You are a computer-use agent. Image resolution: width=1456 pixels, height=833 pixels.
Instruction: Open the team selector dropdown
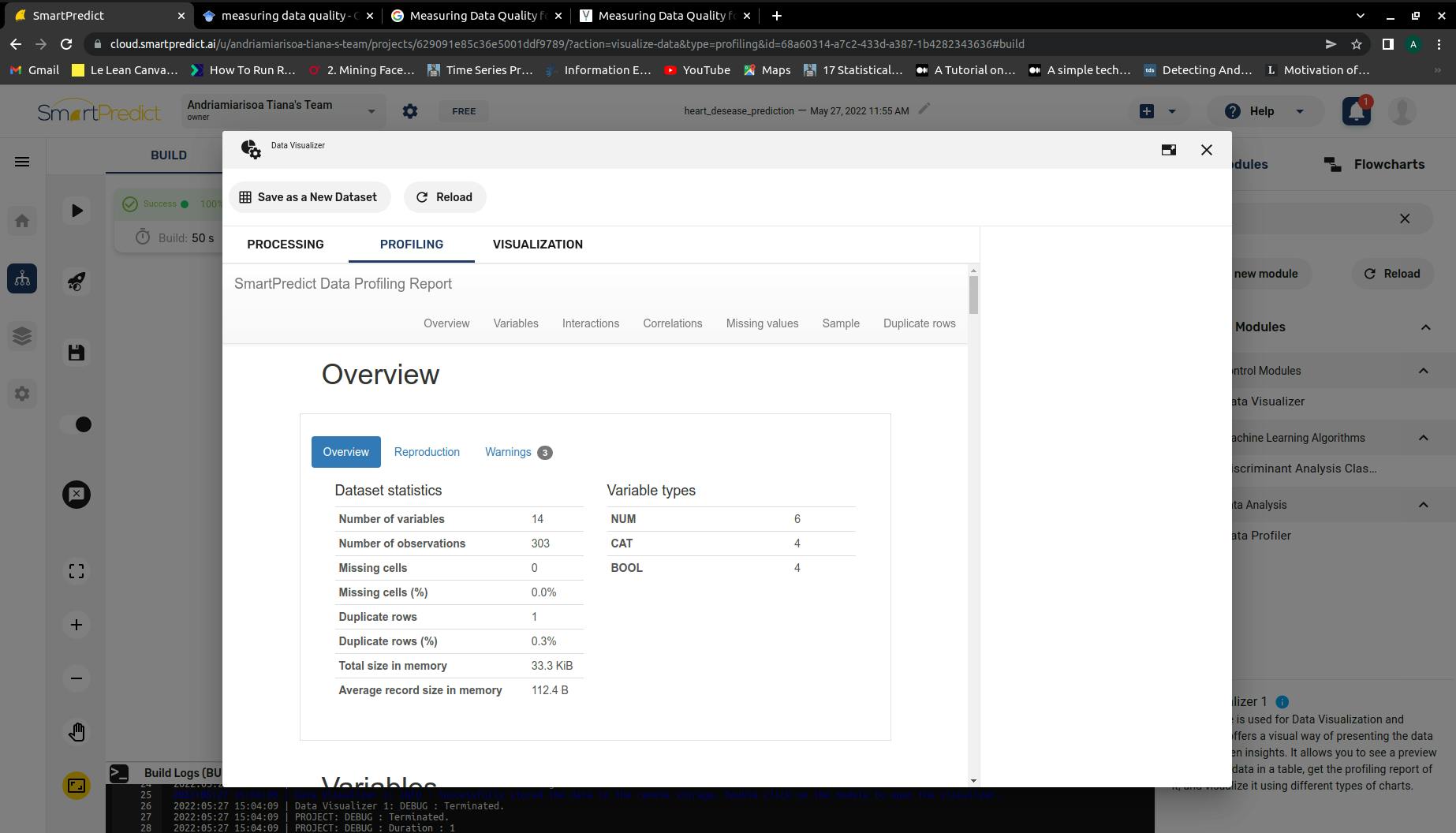point(283,110)
